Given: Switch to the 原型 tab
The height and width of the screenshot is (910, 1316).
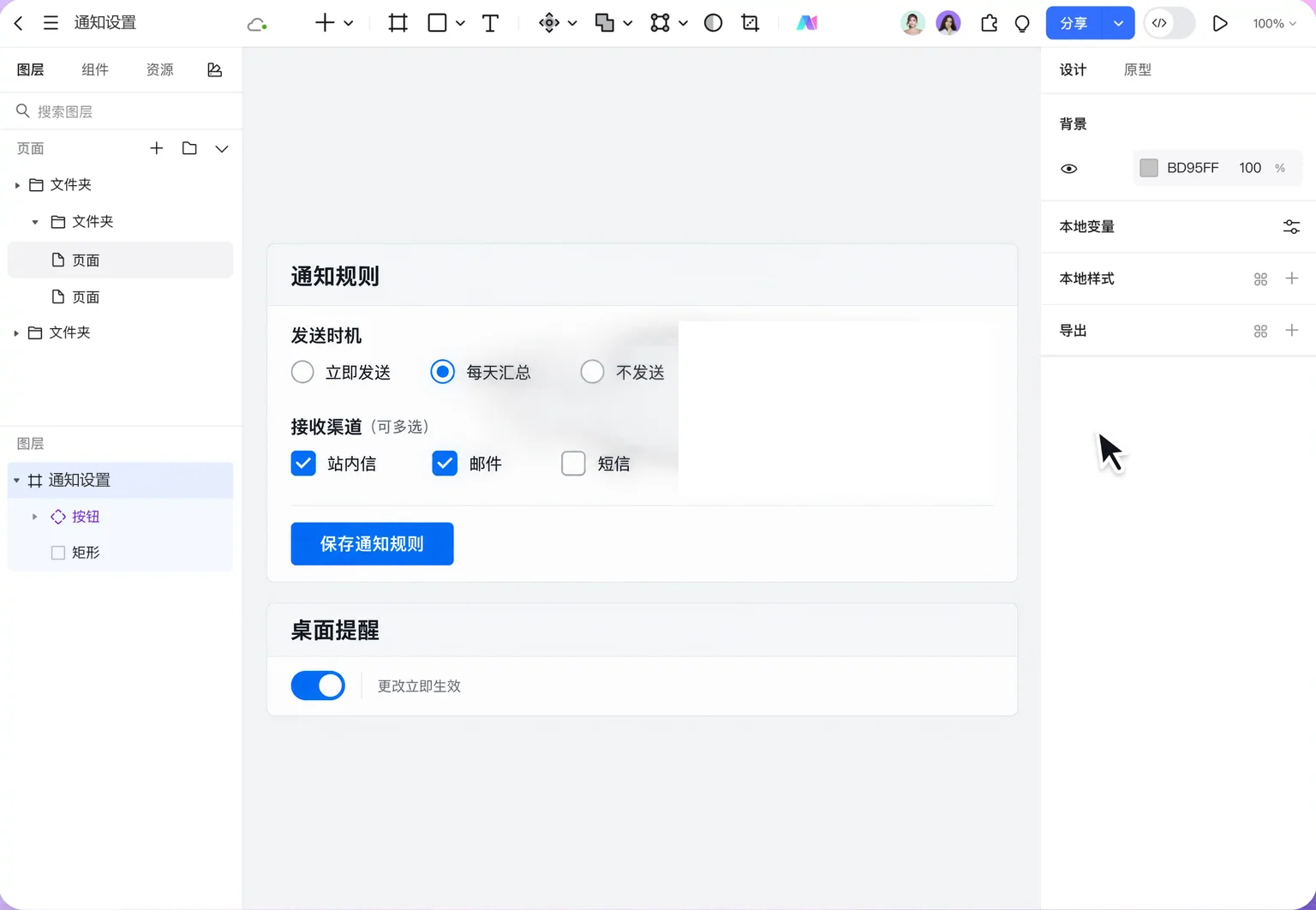Looking at the screenshot, I should coord(1138,69).
